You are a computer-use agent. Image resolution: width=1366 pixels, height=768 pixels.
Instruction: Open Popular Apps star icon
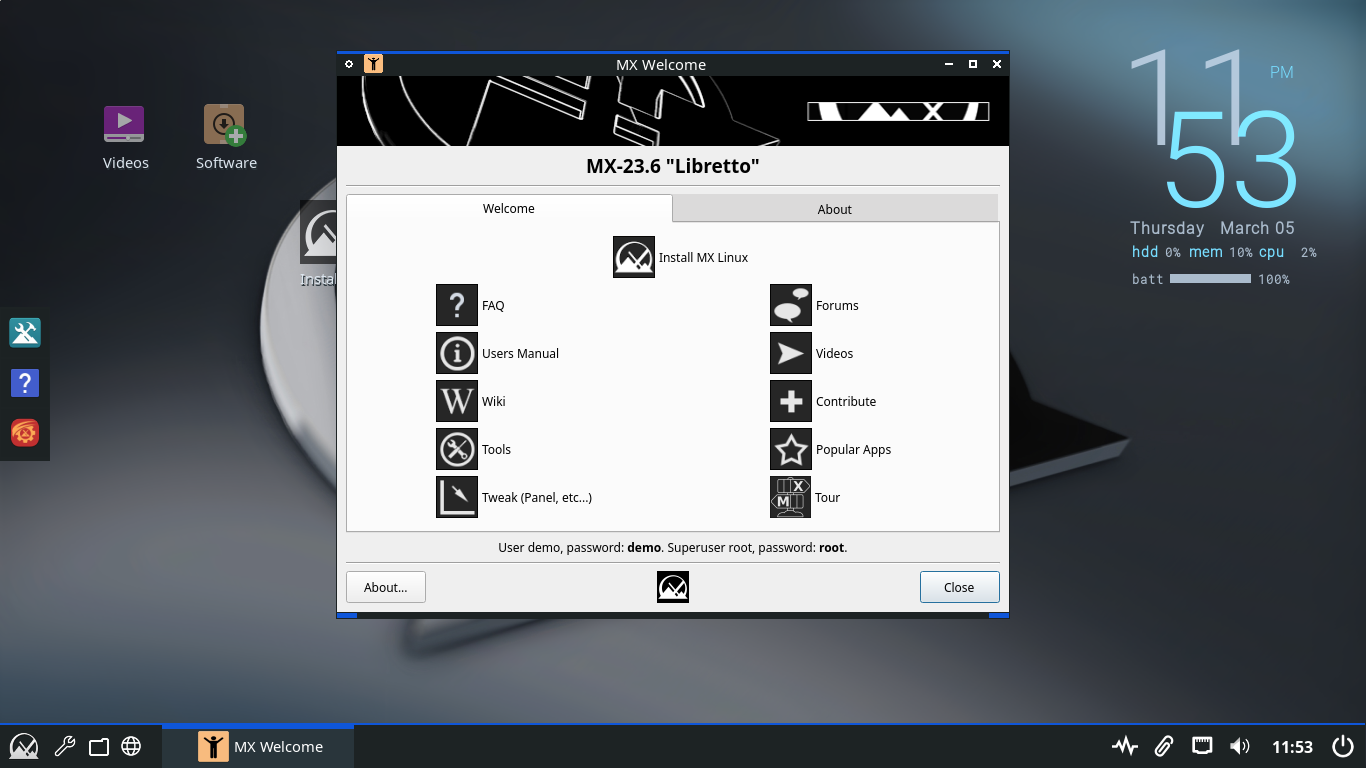click(x=790, y=449)
